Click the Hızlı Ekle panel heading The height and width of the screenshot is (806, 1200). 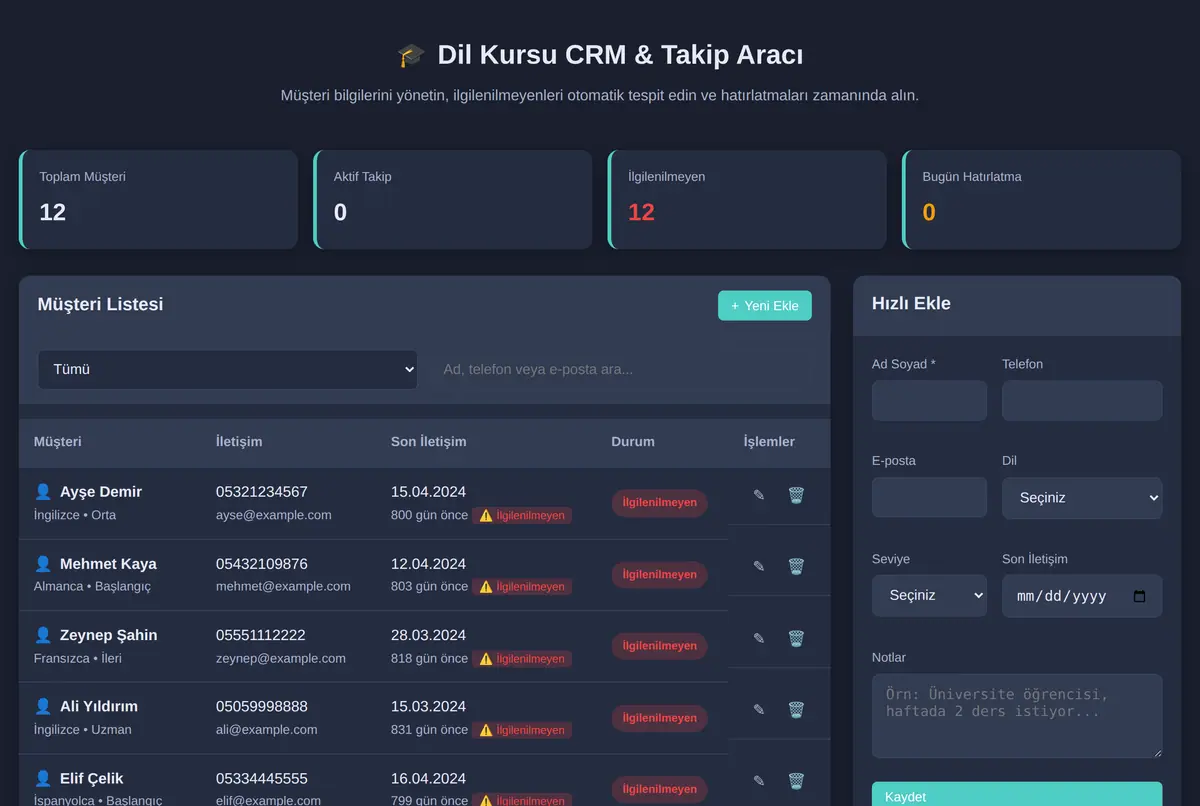click(911, 304)
